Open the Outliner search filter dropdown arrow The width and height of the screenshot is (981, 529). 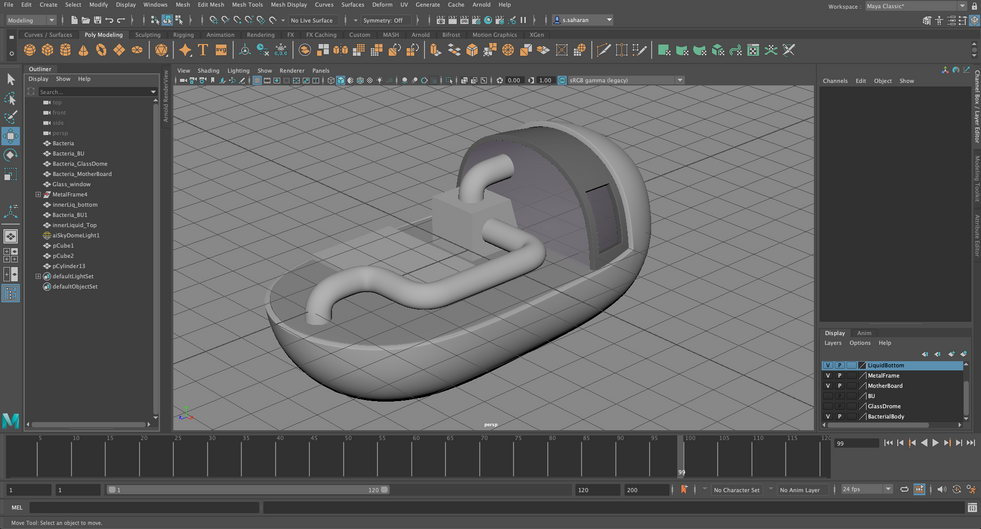coord(153,92)
